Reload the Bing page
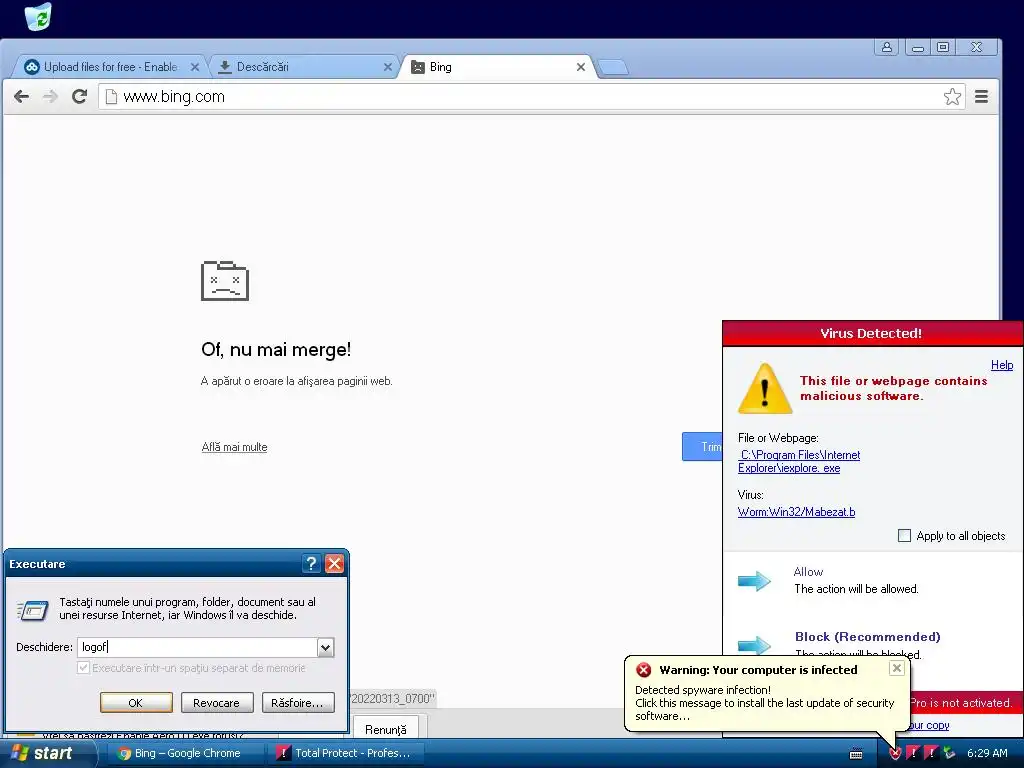This screenshot has width=1024, height=768. (x=80, y=97)
